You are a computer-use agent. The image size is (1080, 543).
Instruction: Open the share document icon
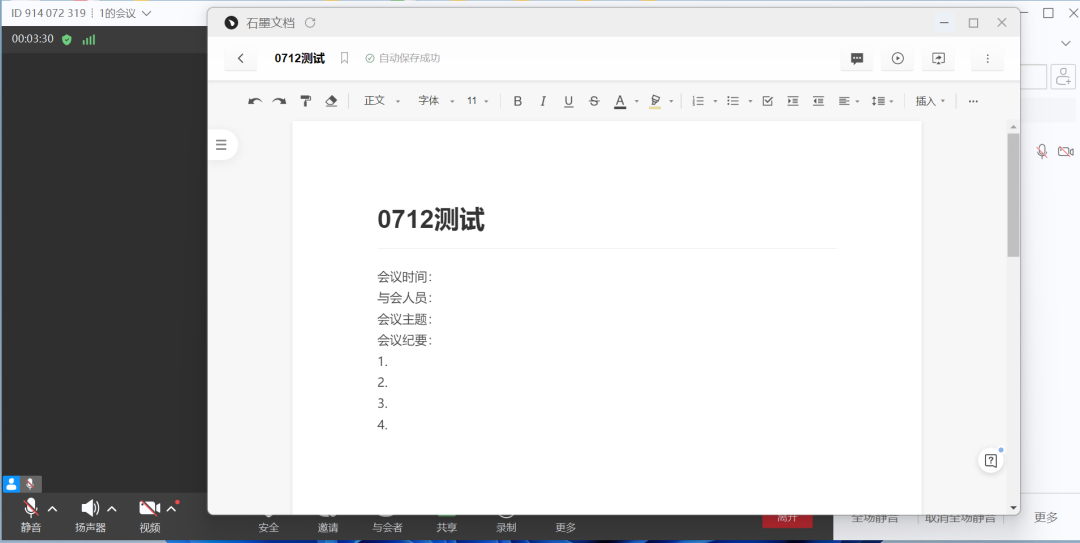click(938, 59)
